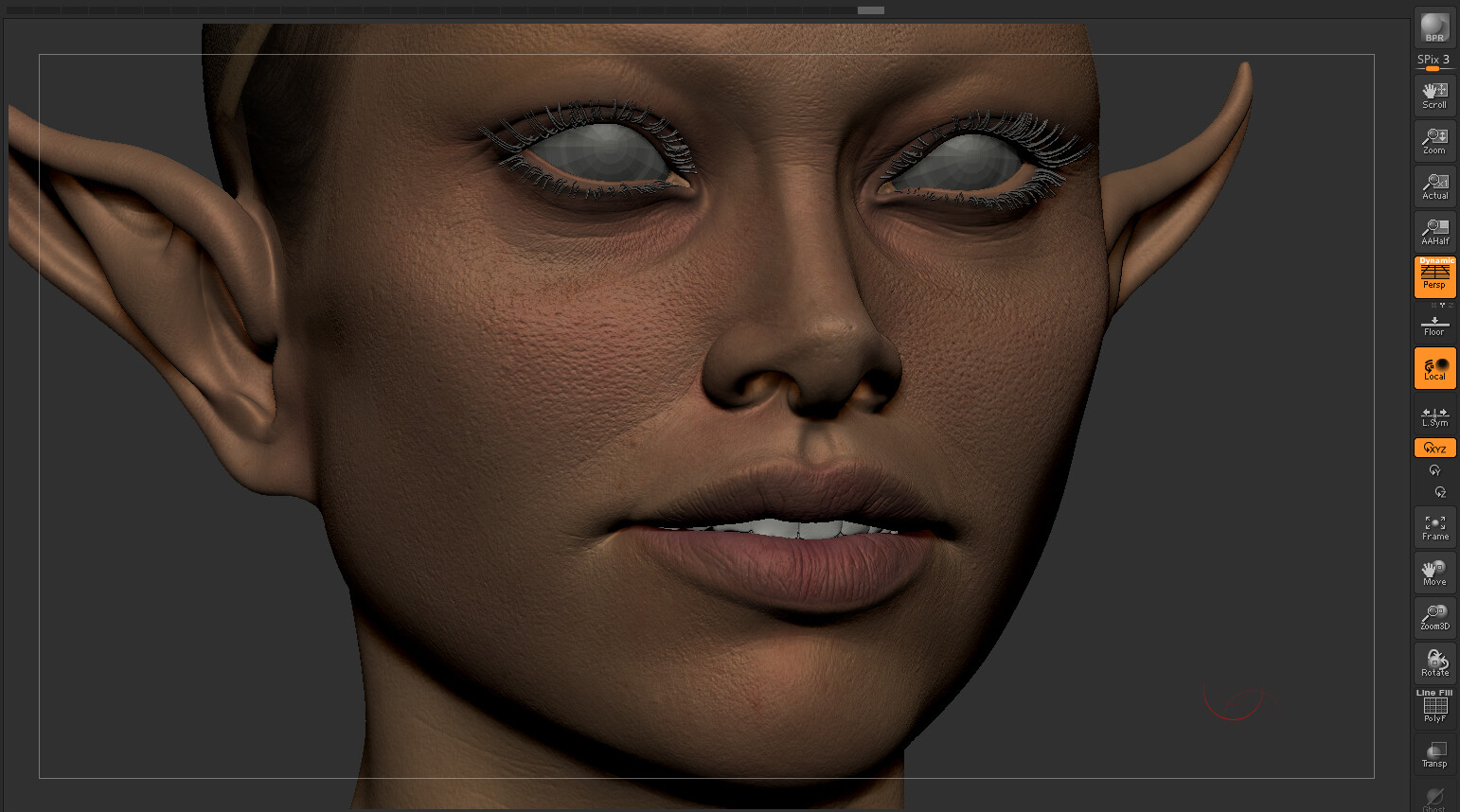Toggle PolyF wireframe display
Image resolution: width=1460 pixels, height=812 pixels.
pos(1434,708)
